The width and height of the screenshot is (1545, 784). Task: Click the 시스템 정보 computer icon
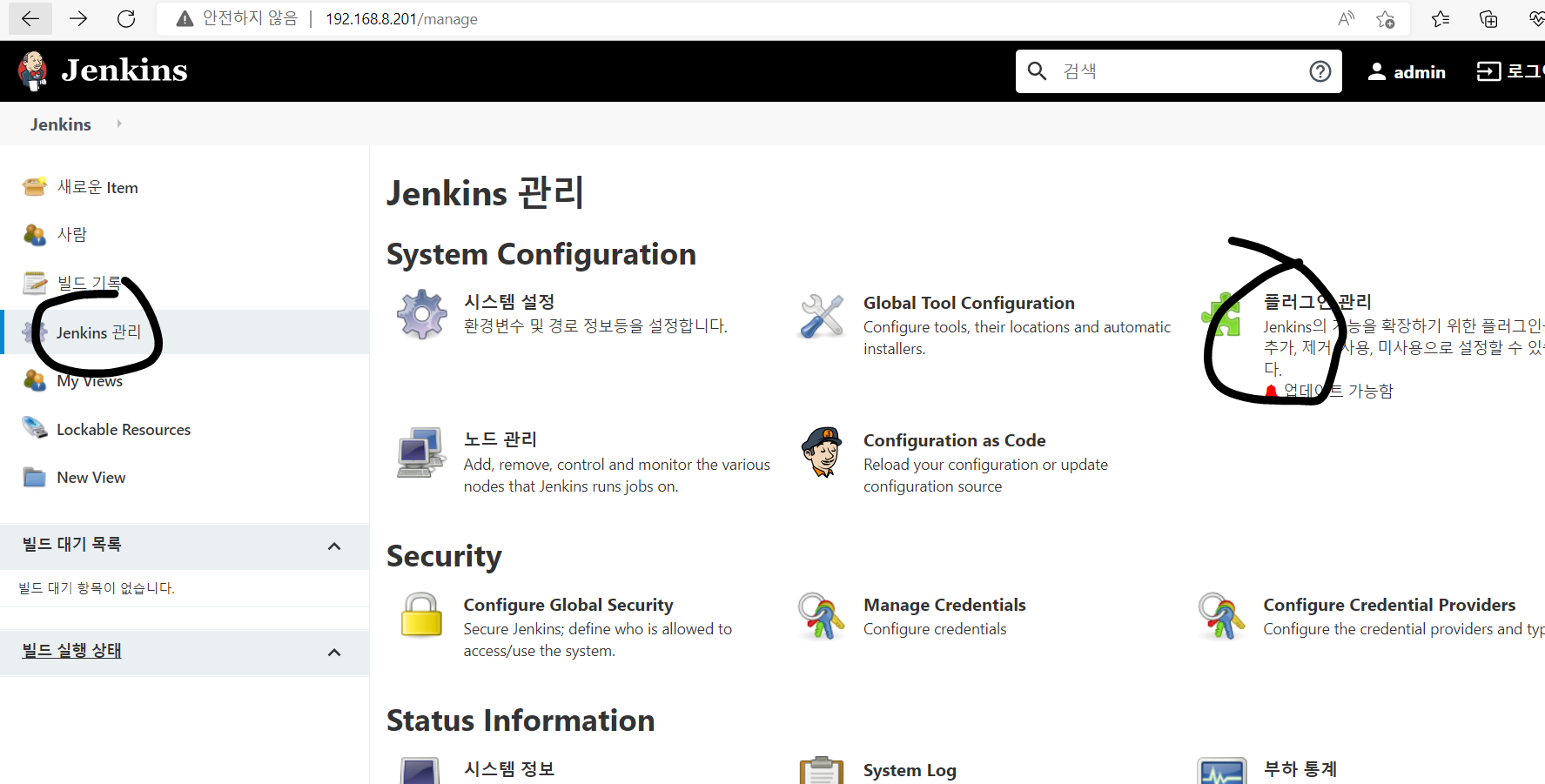click(420, 770)
